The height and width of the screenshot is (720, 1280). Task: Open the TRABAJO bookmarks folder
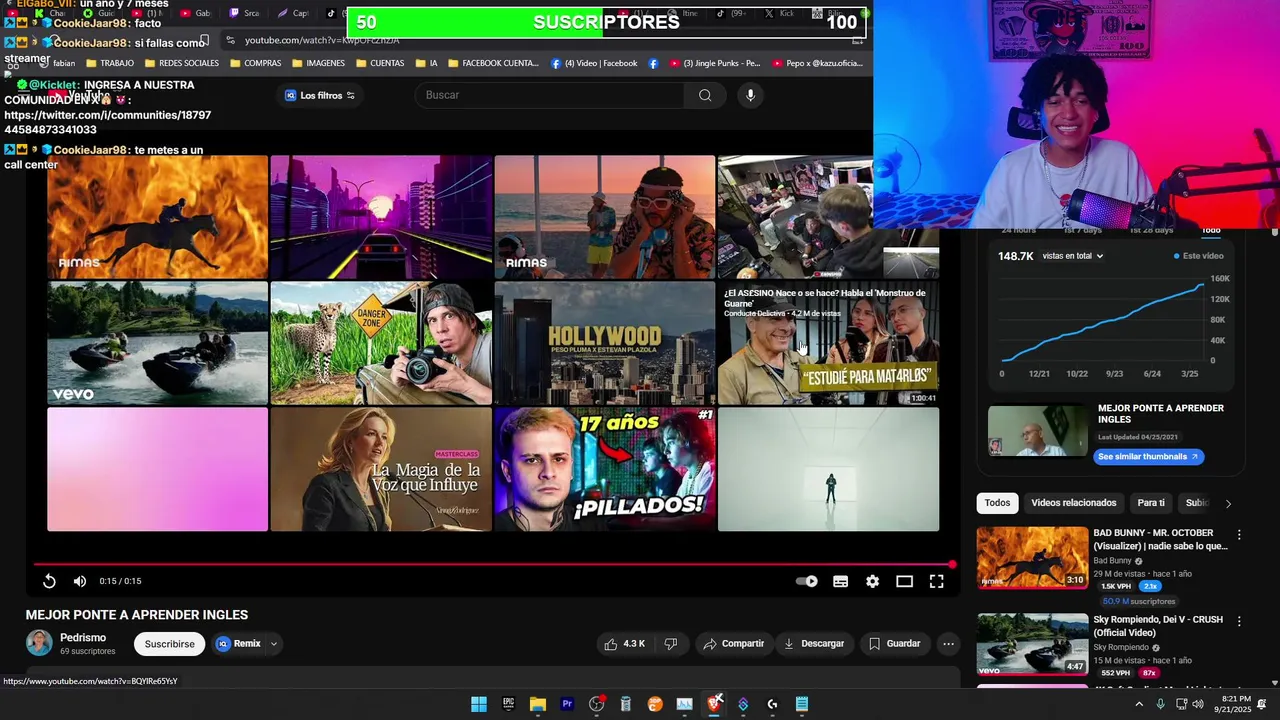click(109, 63)
